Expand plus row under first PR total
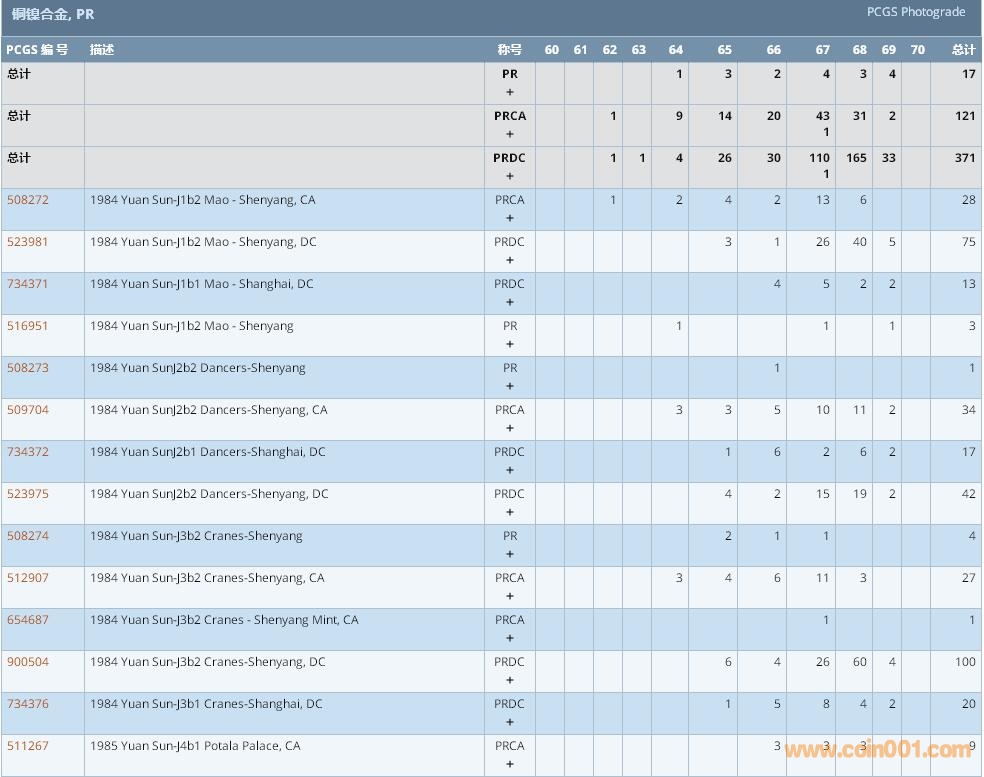 (x=510, y=92)
